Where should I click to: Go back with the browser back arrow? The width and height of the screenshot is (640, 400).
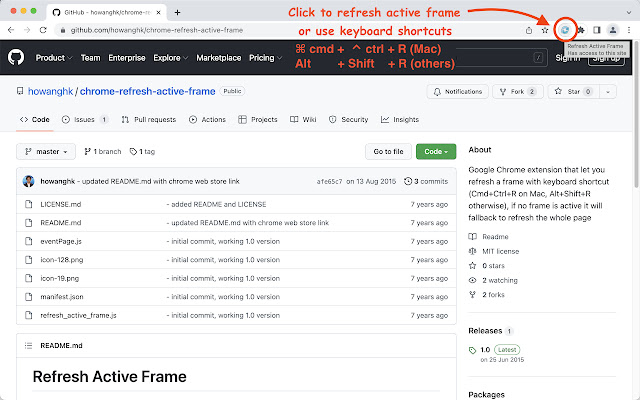[11, 30]
